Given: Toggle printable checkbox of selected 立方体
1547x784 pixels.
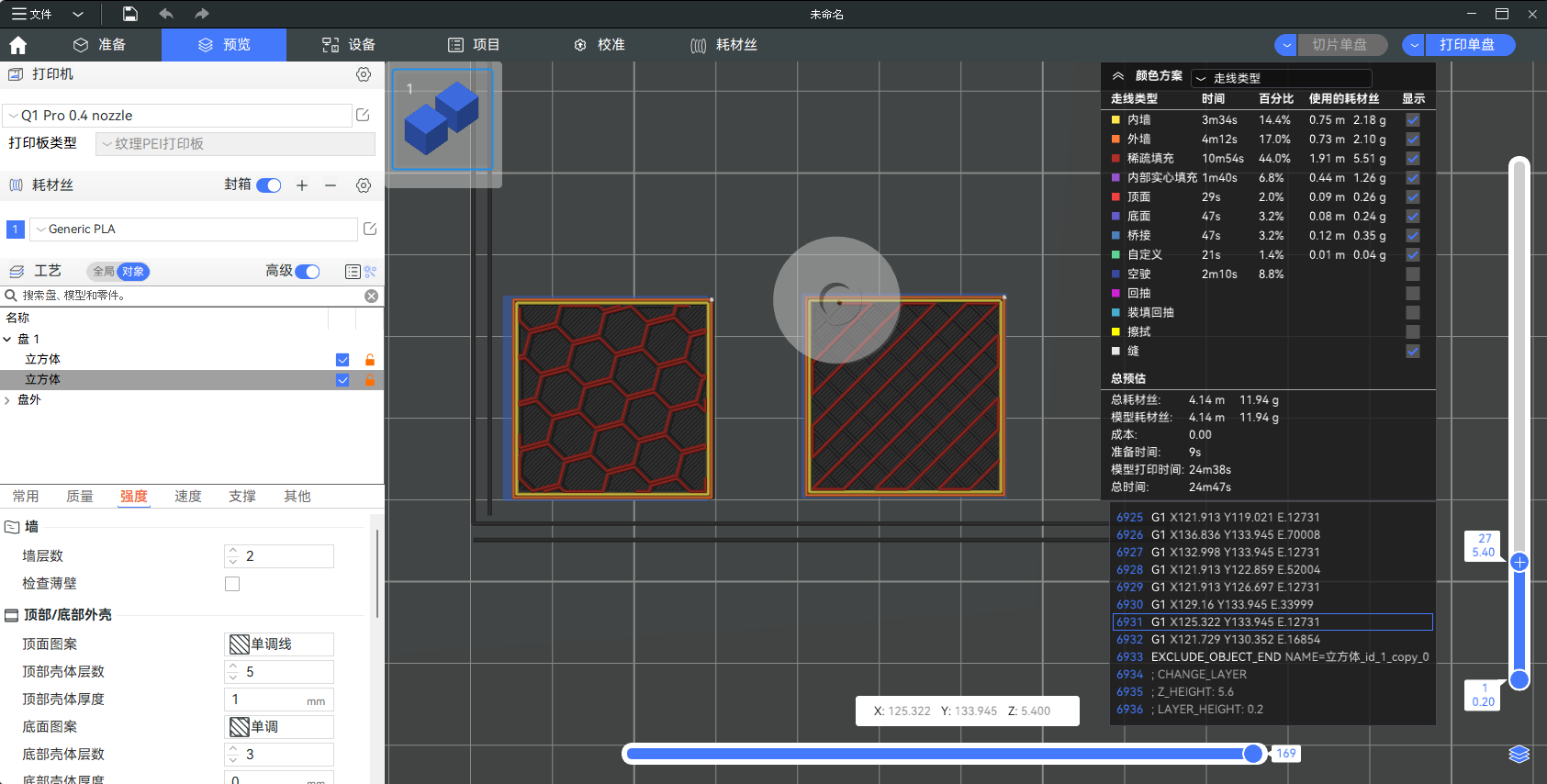Looking at the screenshot, I should 342,380.
